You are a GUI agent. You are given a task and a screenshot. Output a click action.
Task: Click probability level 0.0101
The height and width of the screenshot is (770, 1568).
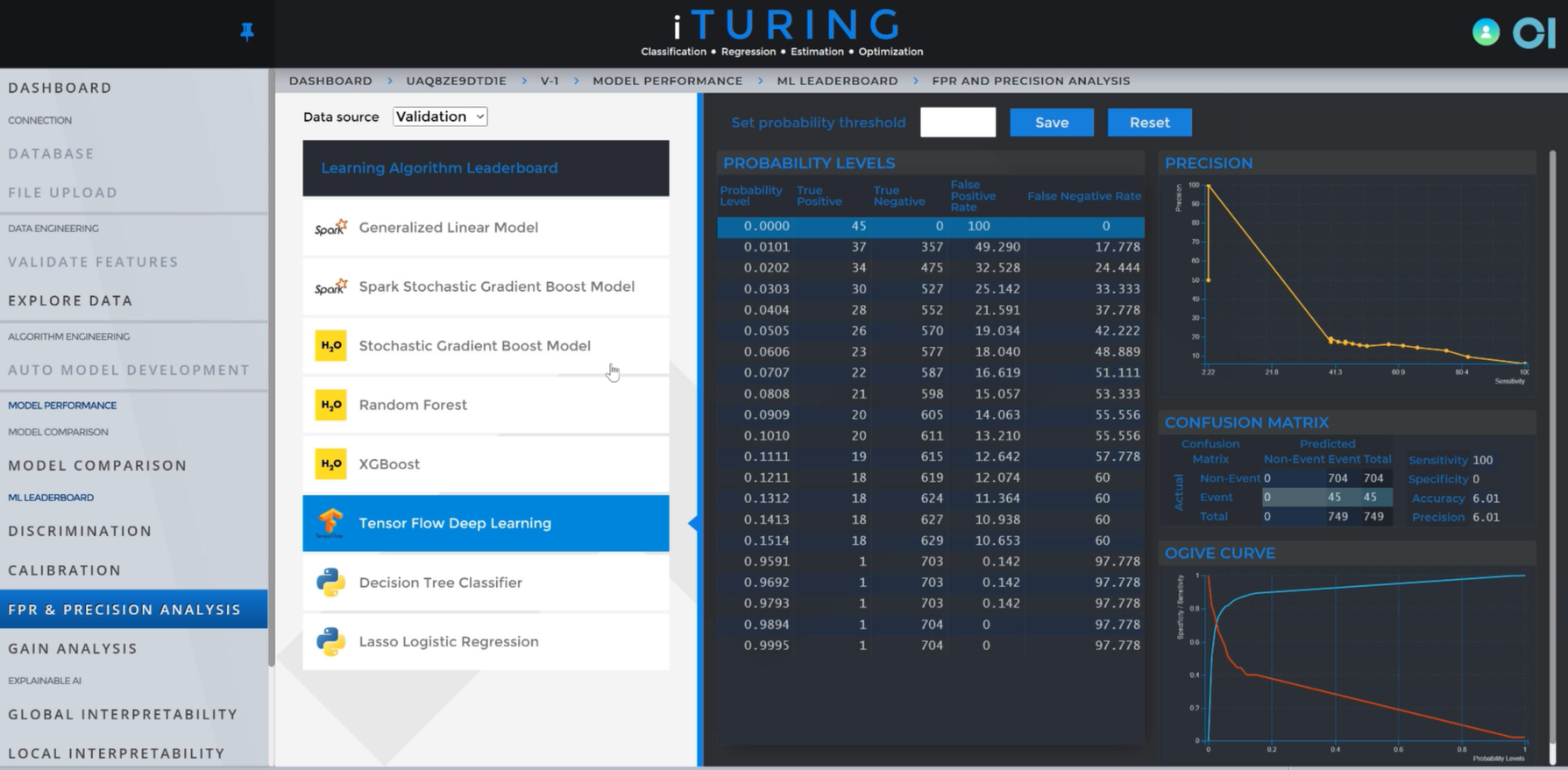[767, 247]
